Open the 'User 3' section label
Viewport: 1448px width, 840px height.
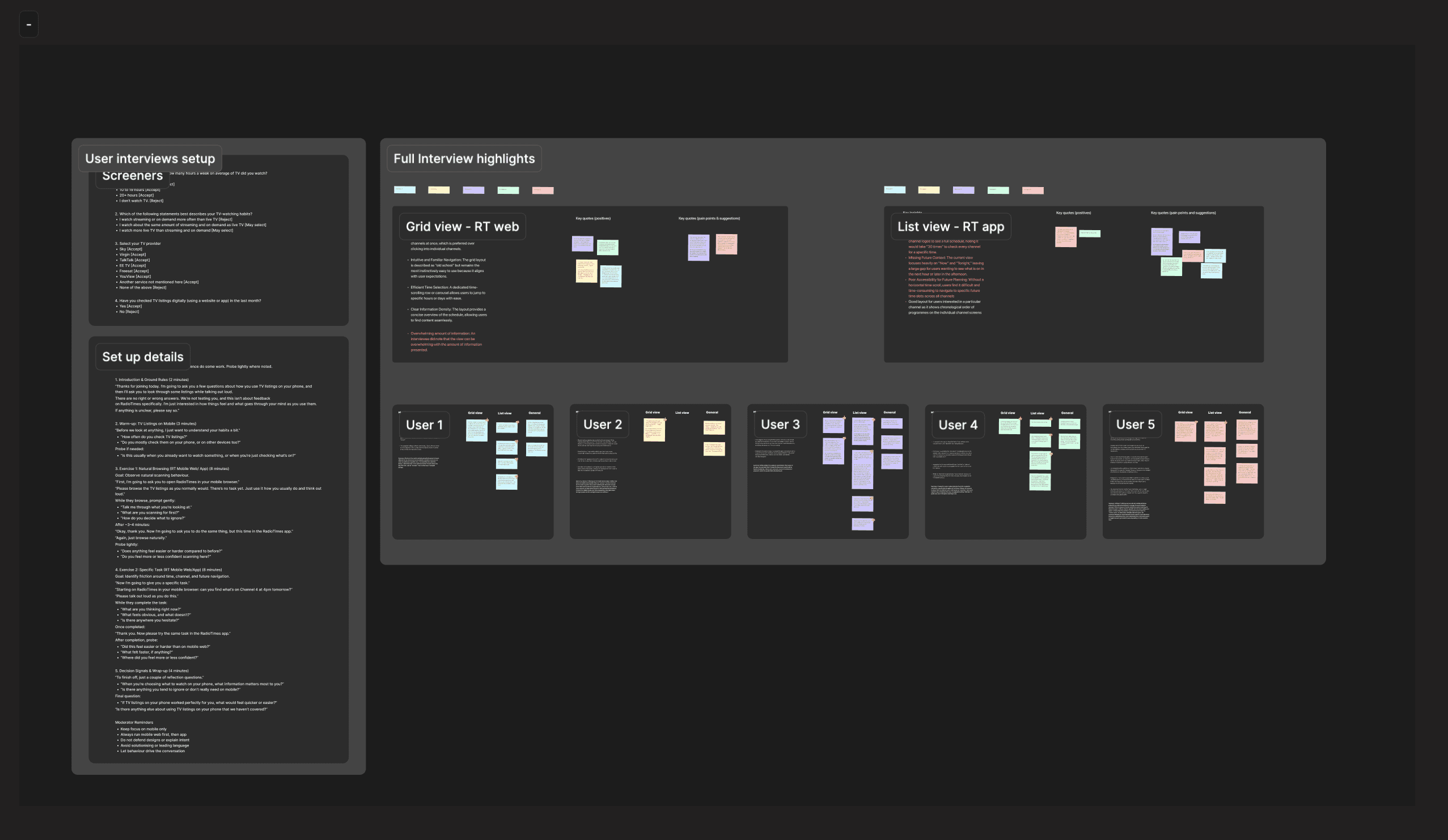click(780, 425)
